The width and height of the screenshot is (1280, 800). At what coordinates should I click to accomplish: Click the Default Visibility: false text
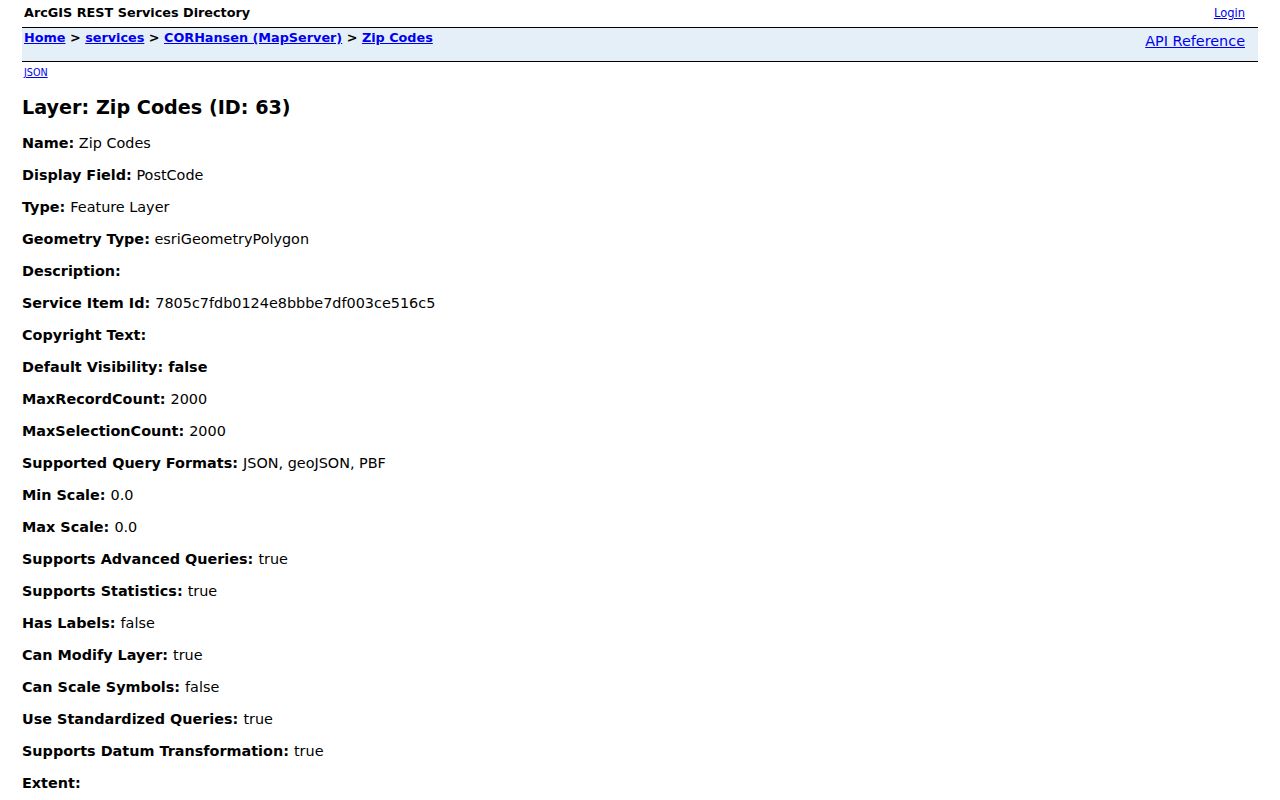[x=115, y=367]
